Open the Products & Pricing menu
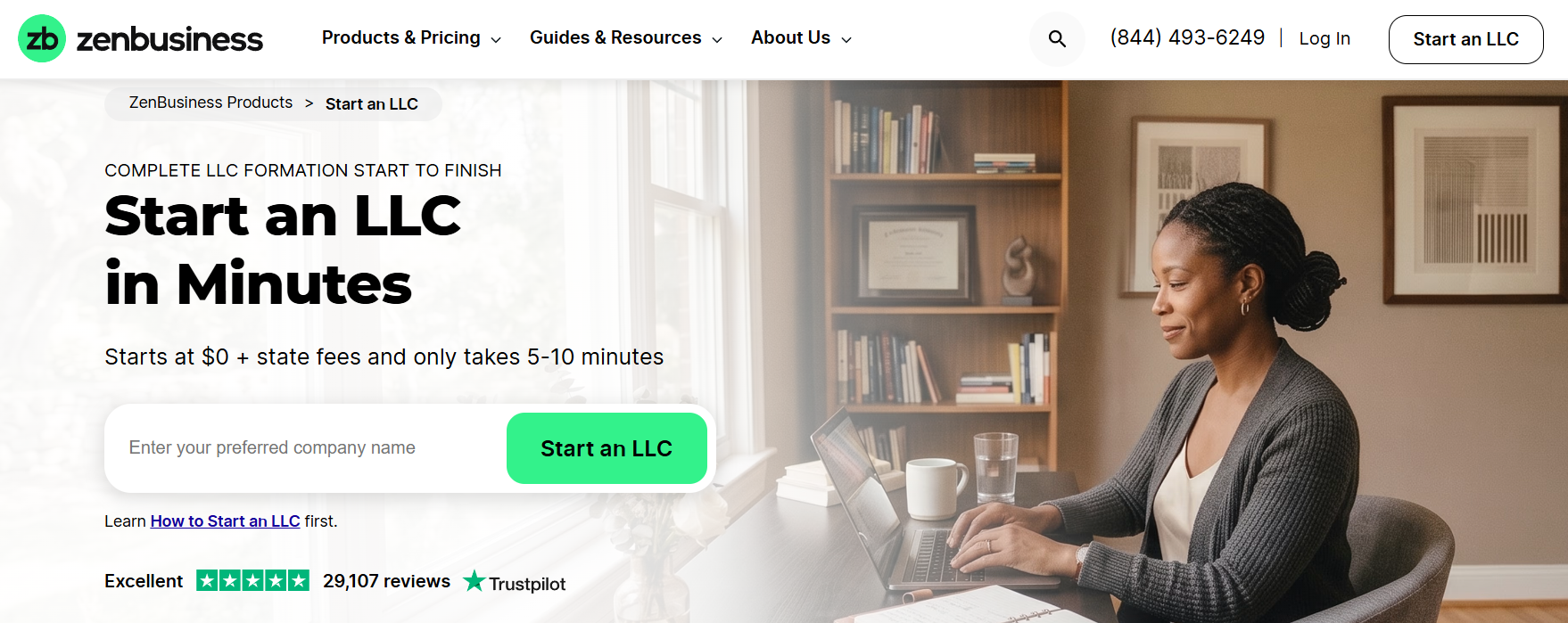 click(x=411, y=38)
